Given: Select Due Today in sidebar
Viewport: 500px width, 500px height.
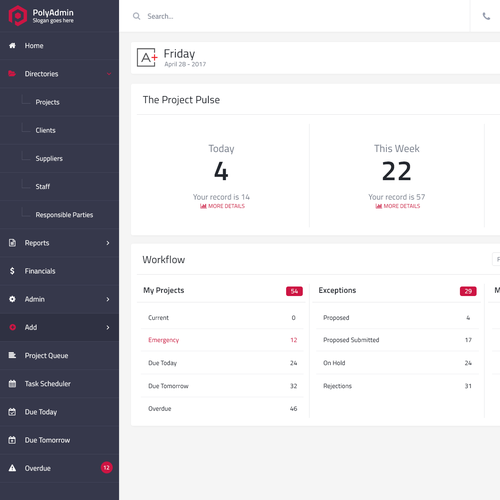Looking at the screenshot, I should pos(59,412).
